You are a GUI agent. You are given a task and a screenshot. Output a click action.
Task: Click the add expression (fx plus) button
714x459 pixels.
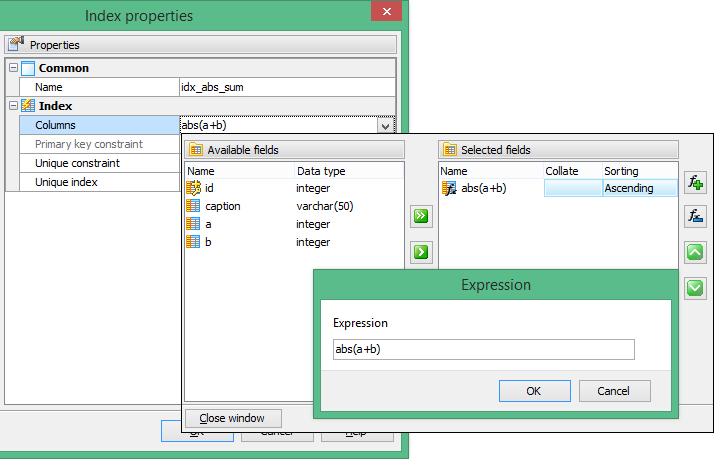coord(695,182)
